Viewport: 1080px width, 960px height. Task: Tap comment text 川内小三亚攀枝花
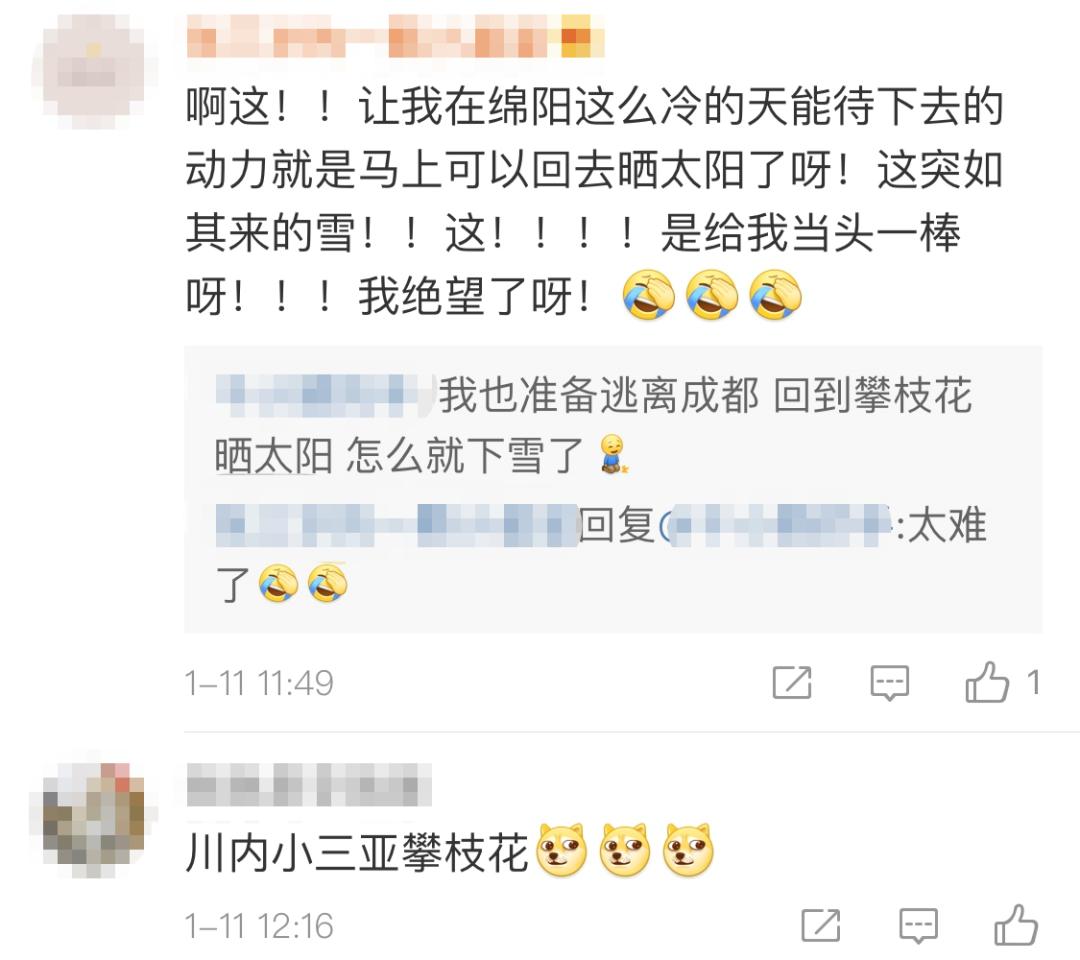coord(357,852)
